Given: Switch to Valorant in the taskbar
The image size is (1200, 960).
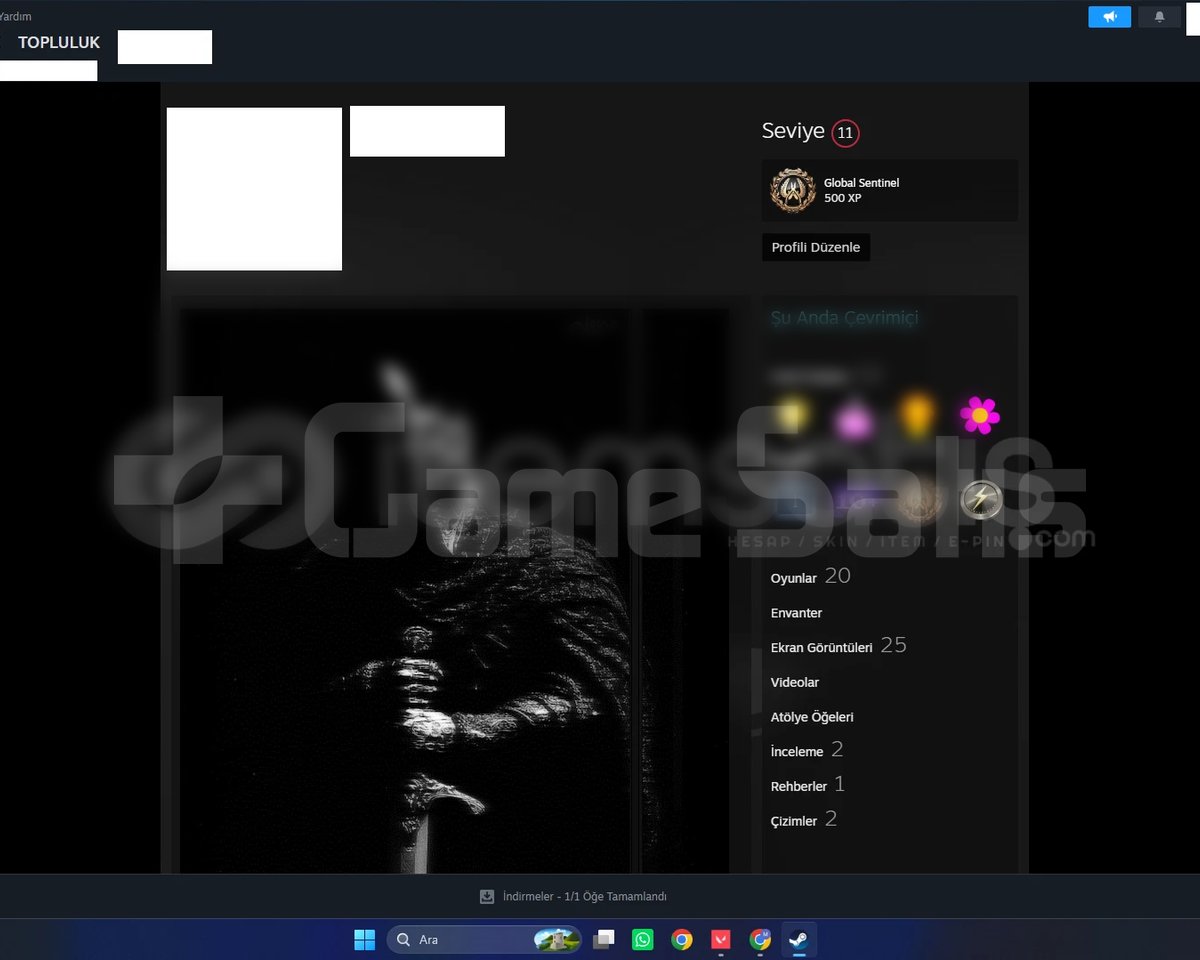Looking at the screenshot, I should point(721,940).
